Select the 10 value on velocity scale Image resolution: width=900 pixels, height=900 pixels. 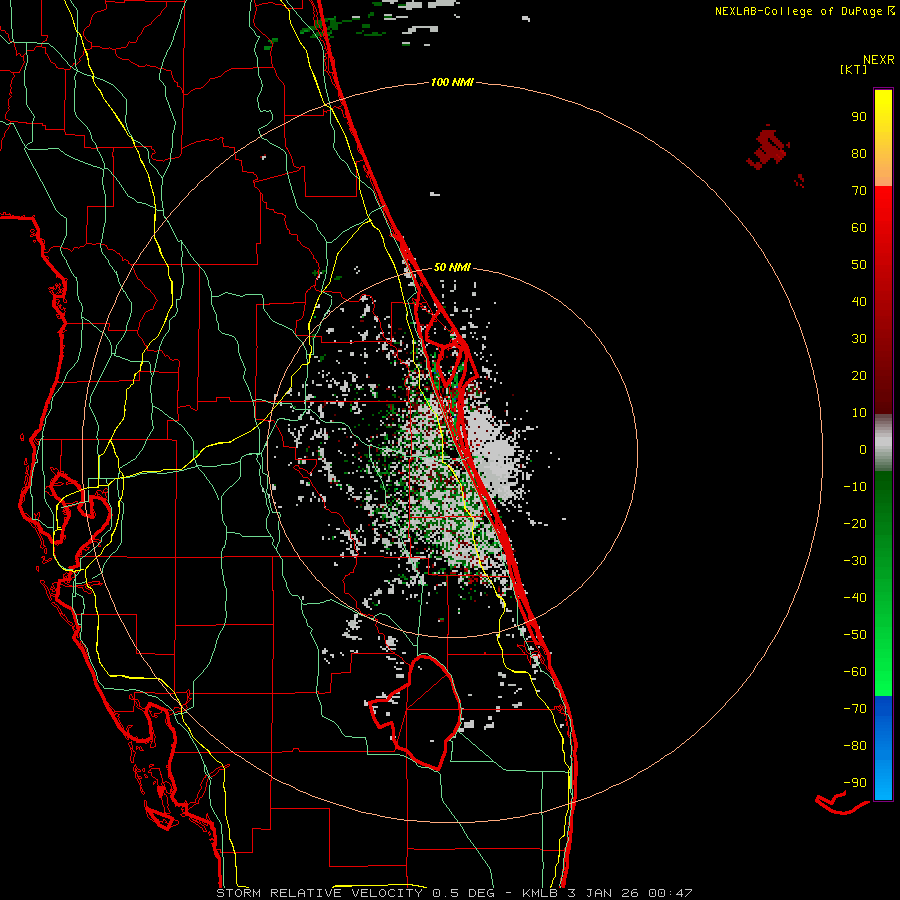(859, 413)
